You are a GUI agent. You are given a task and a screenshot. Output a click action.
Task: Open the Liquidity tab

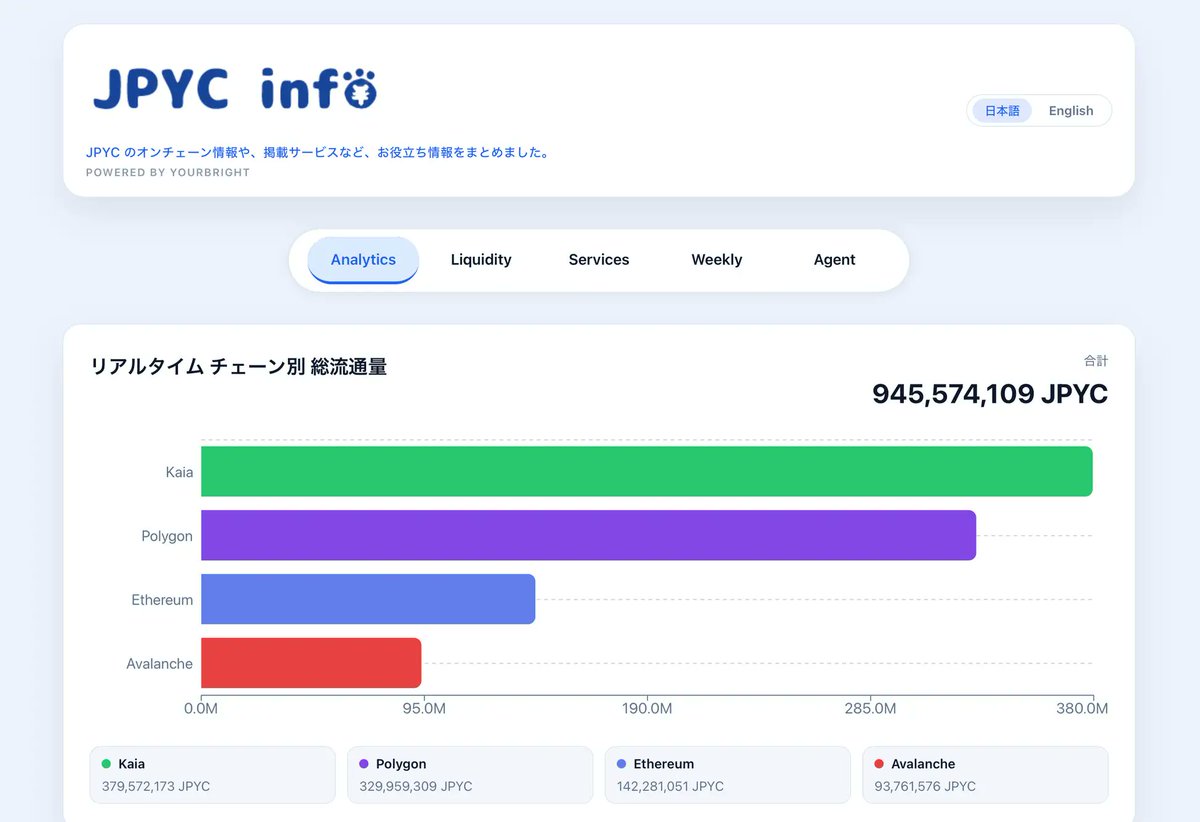point(481,260)
